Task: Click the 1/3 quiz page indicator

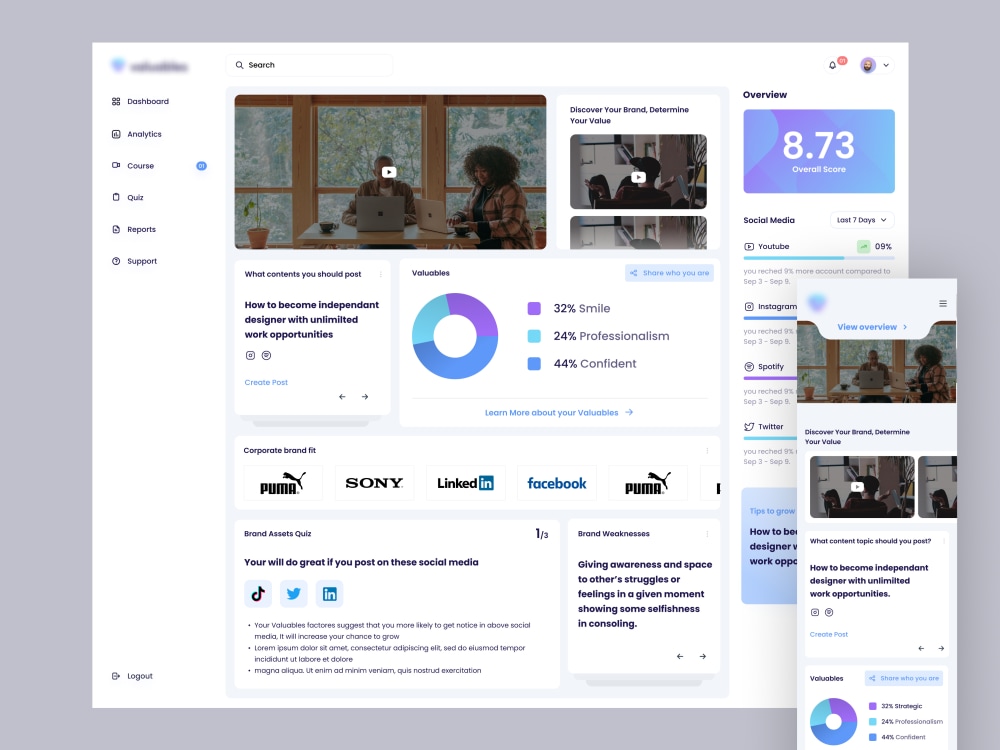Action: [541, 534]
